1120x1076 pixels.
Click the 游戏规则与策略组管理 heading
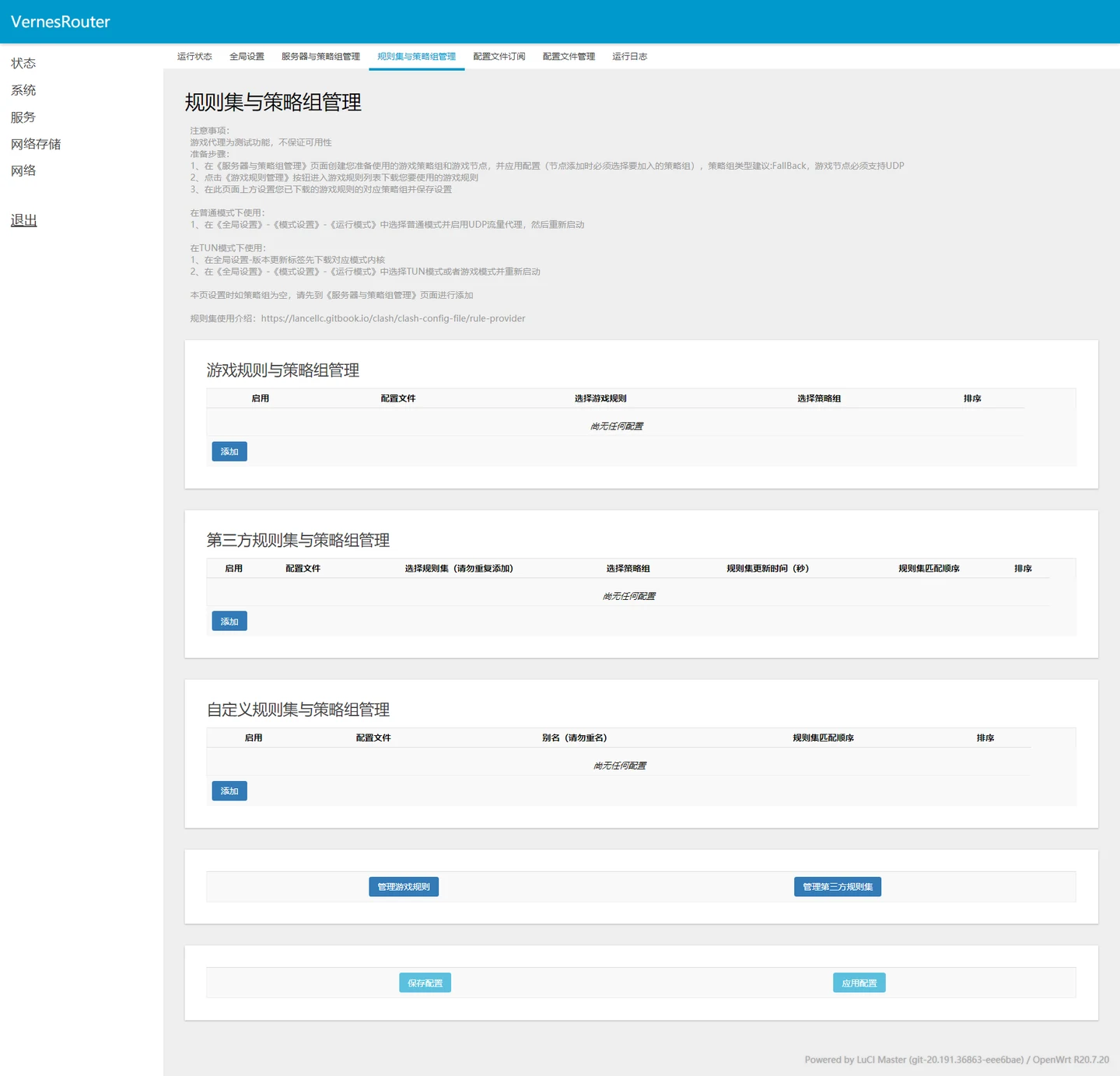(283, 370)
